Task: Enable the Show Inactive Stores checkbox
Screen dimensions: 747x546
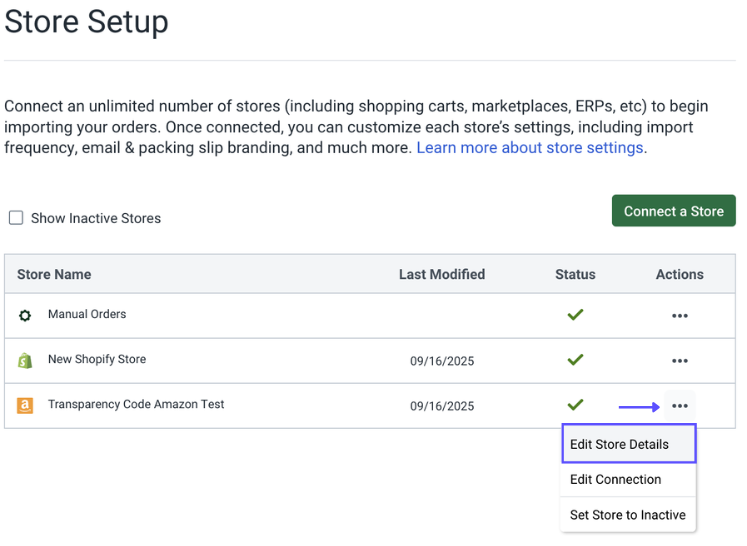Action: pyautogui.click(x=16, y=218)
